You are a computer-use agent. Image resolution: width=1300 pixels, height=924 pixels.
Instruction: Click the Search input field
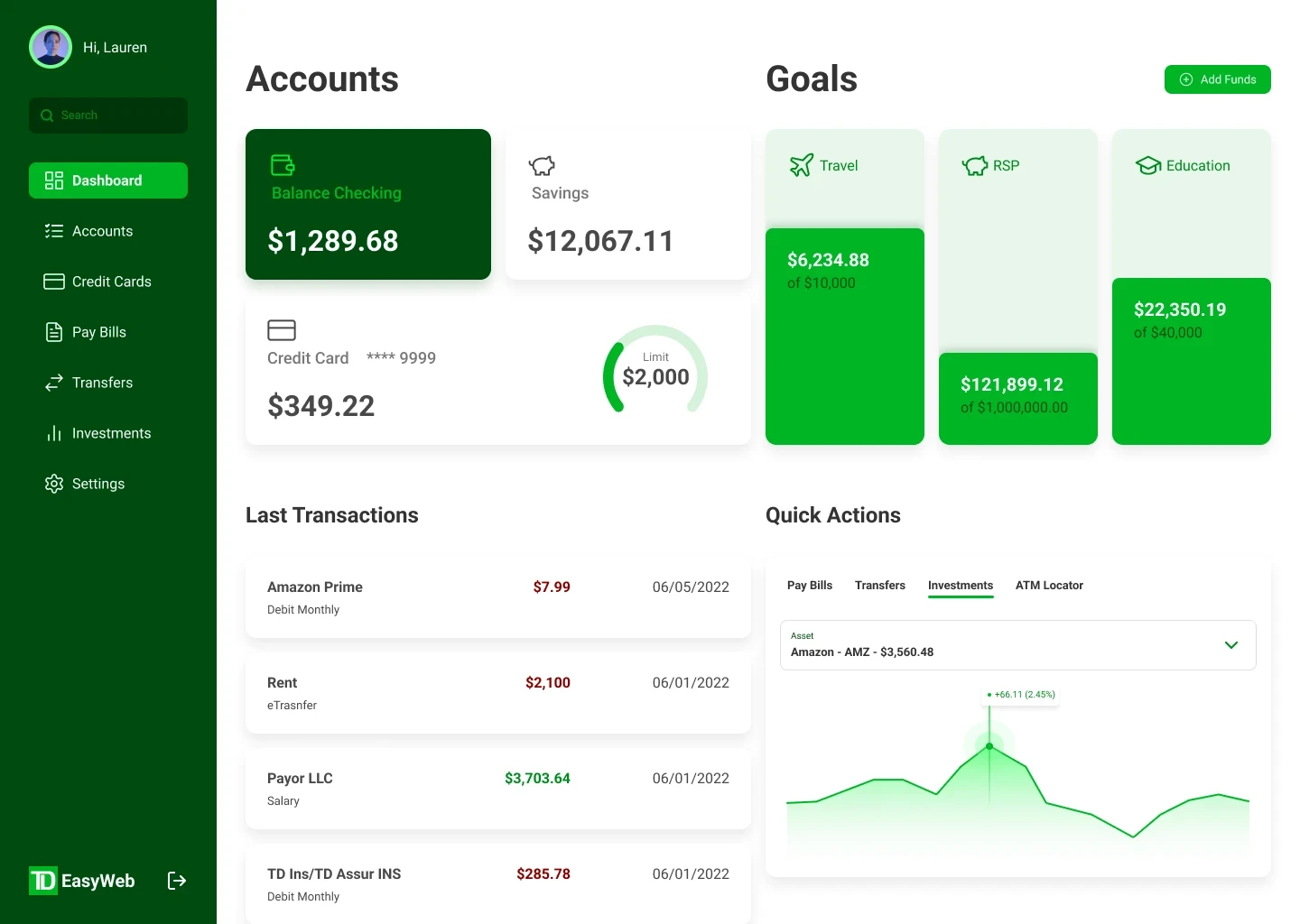(108, 115)
